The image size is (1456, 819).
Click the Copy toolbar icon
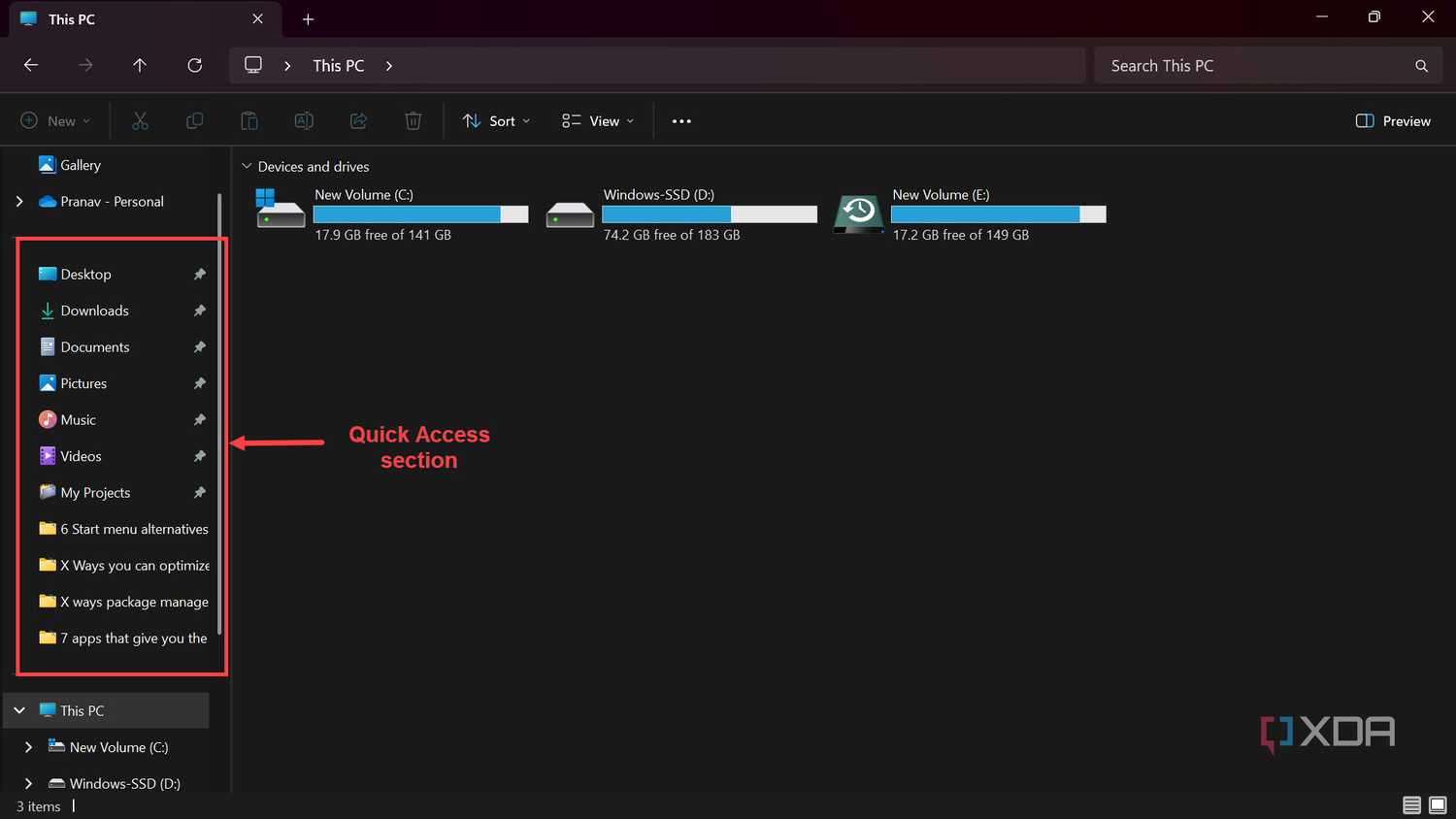point(194,120)
